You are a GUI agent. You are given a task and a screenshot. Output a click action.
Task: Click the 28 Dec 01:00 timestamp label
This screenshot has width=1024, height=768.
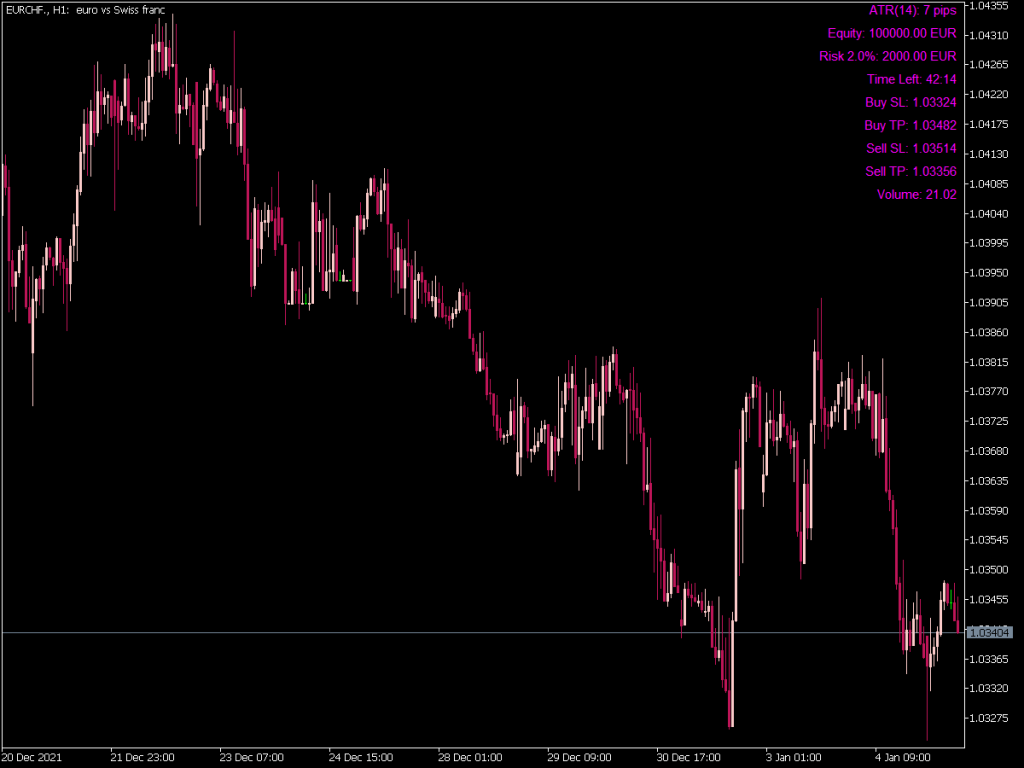point(469,757)
